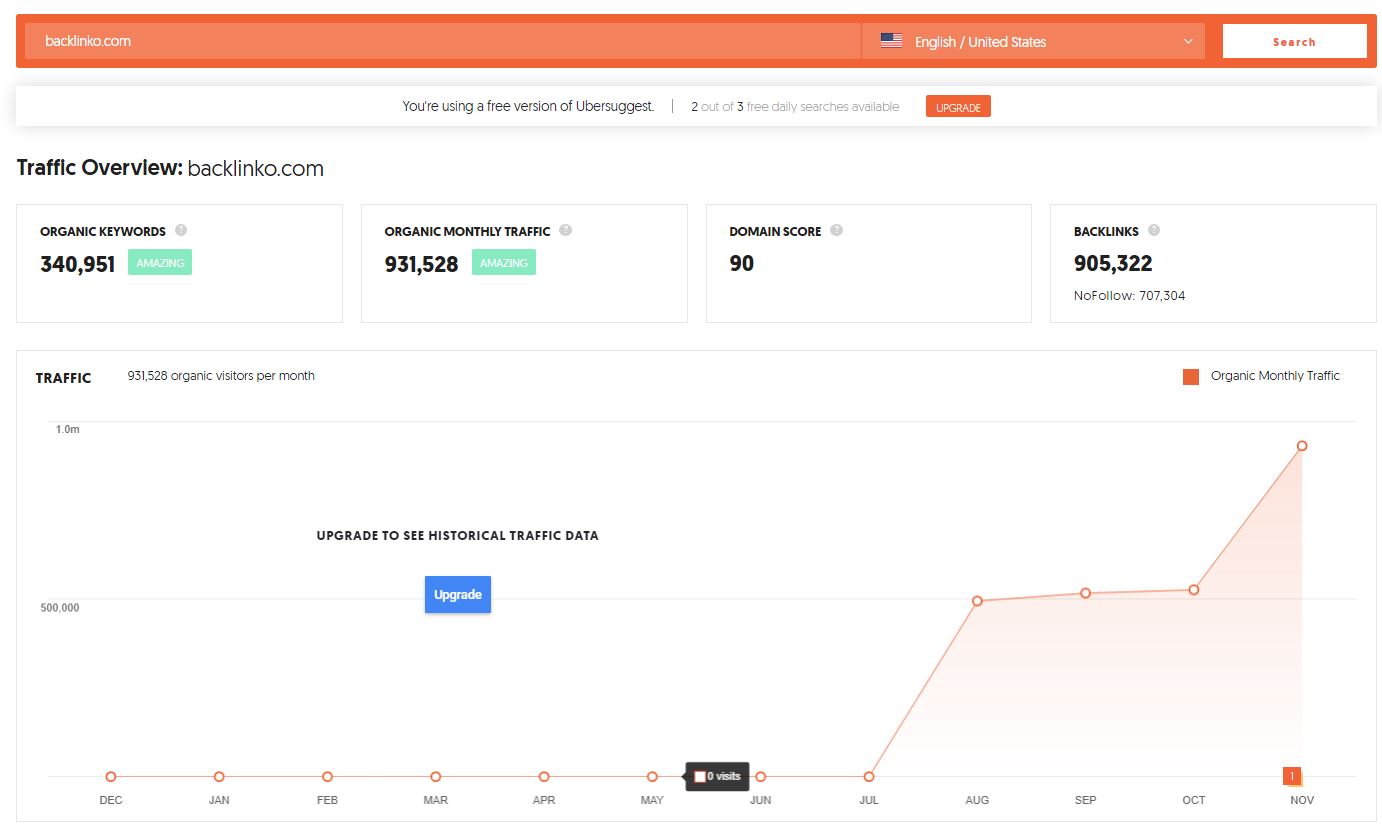Select the September data point on the chart

[1085, 594]
